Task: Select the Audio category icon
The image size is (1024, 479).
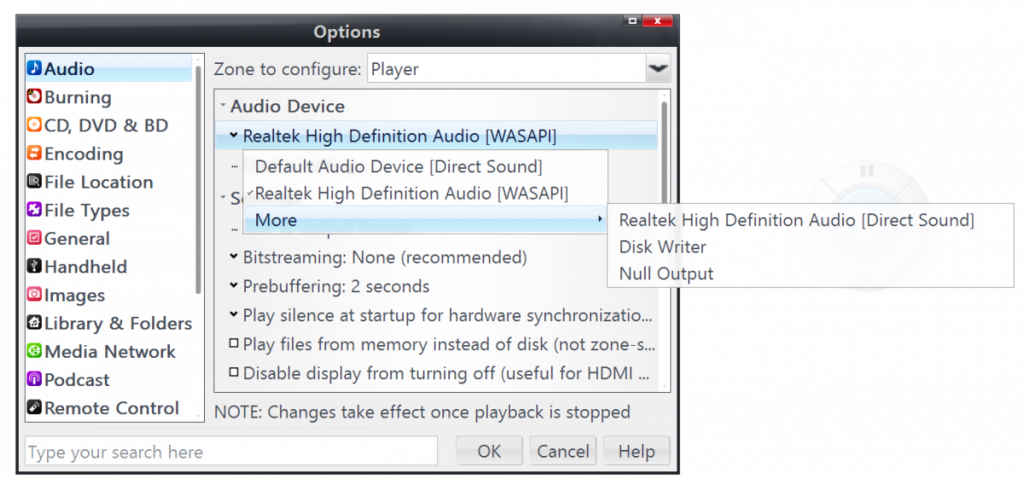Action: tap(35, 68)
